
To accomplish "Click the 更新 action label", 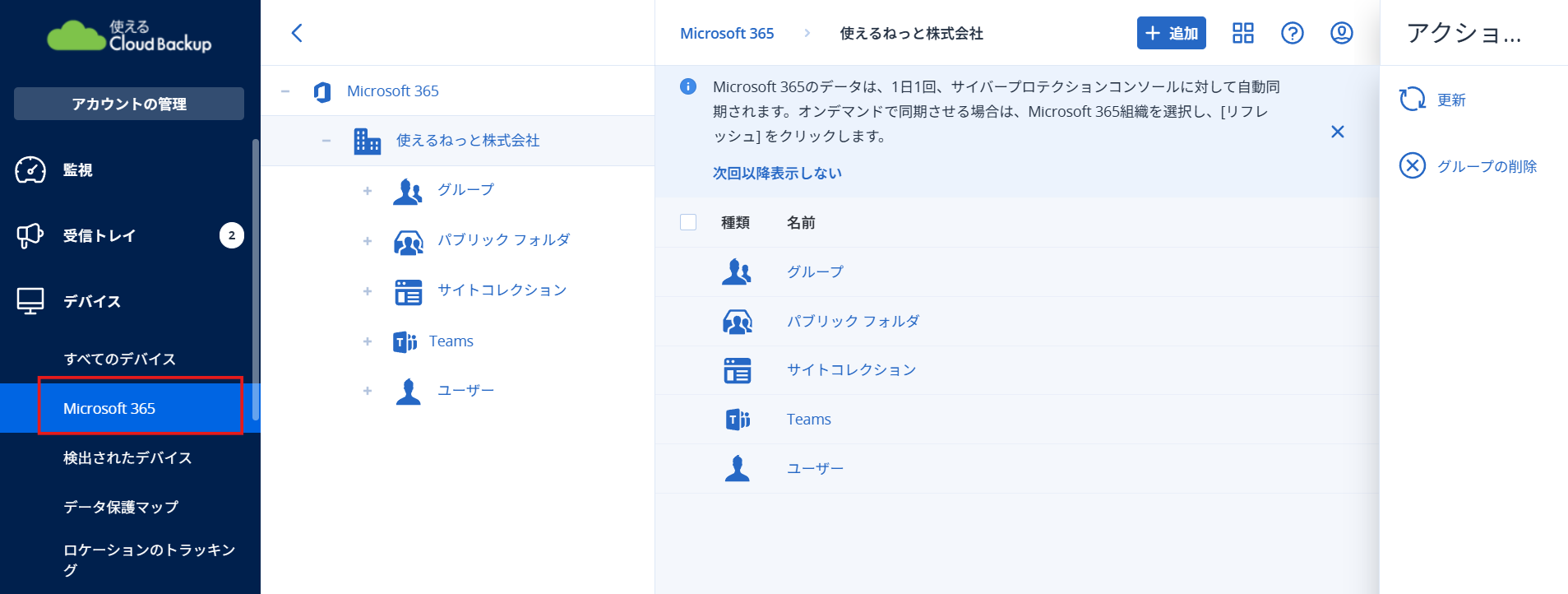I will [1451, 100].
